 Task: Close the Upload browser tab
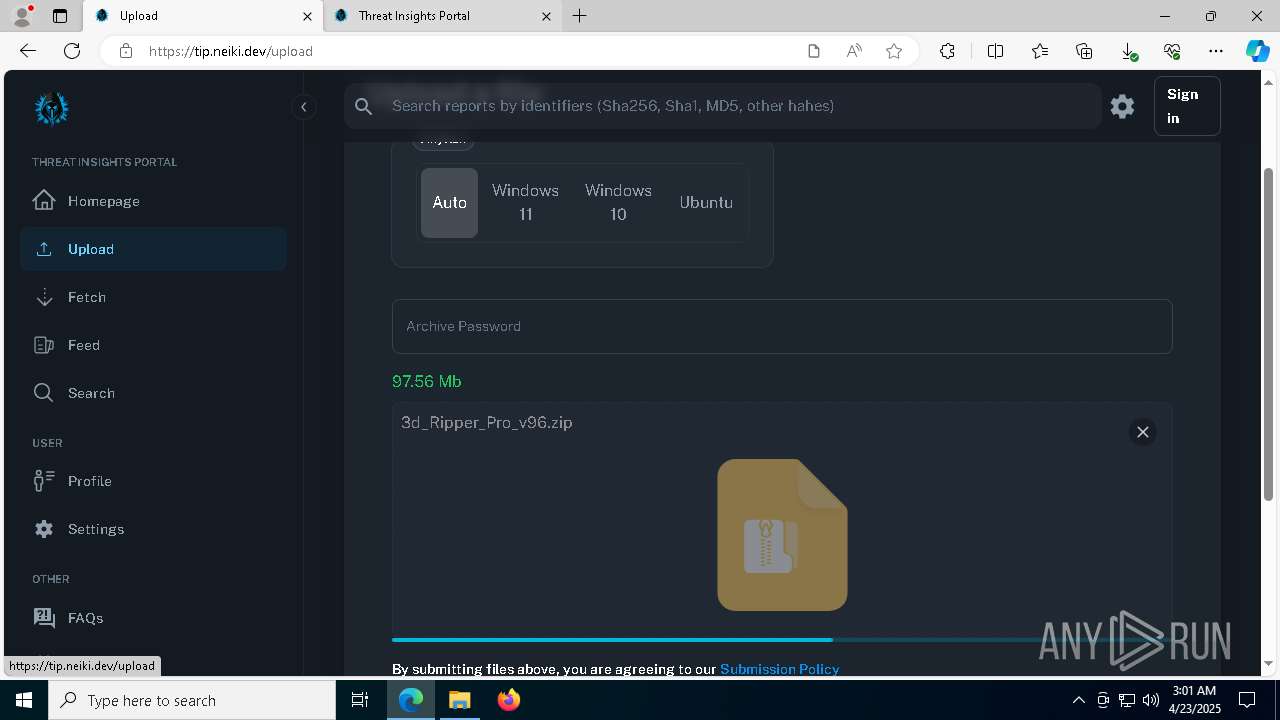308,16
